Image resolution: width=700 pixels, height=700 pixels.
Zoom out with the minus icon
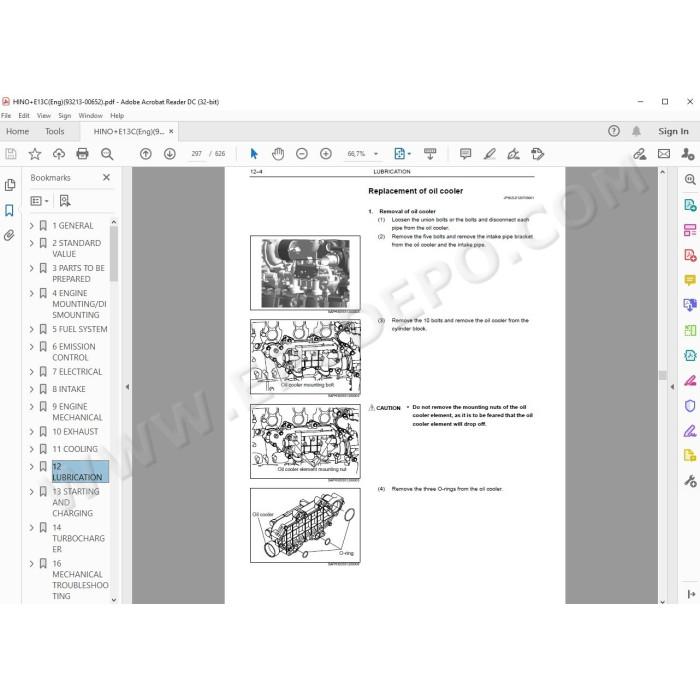coord(302,154)
